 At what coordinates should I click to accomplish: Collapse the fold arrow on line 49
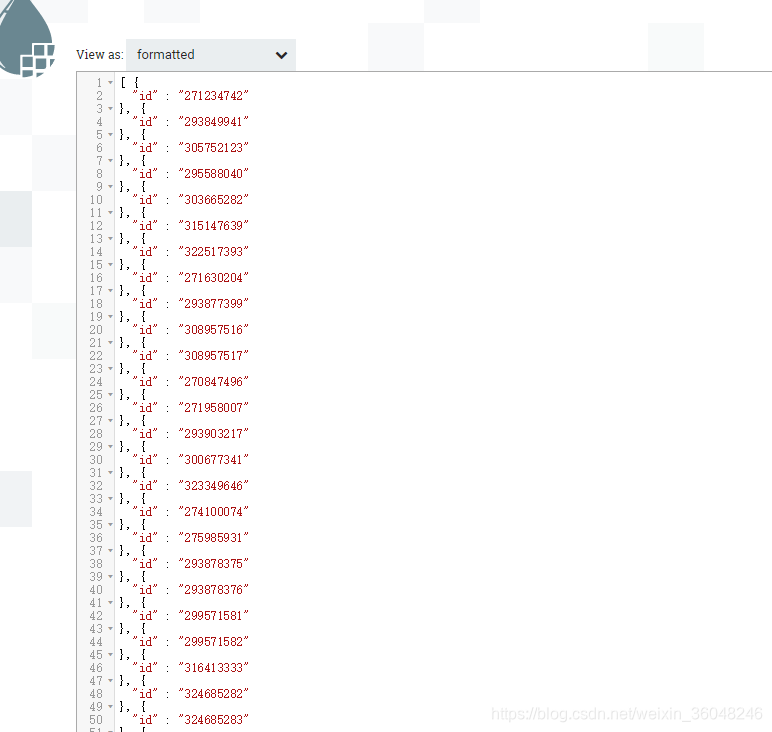tap(110, 706)
